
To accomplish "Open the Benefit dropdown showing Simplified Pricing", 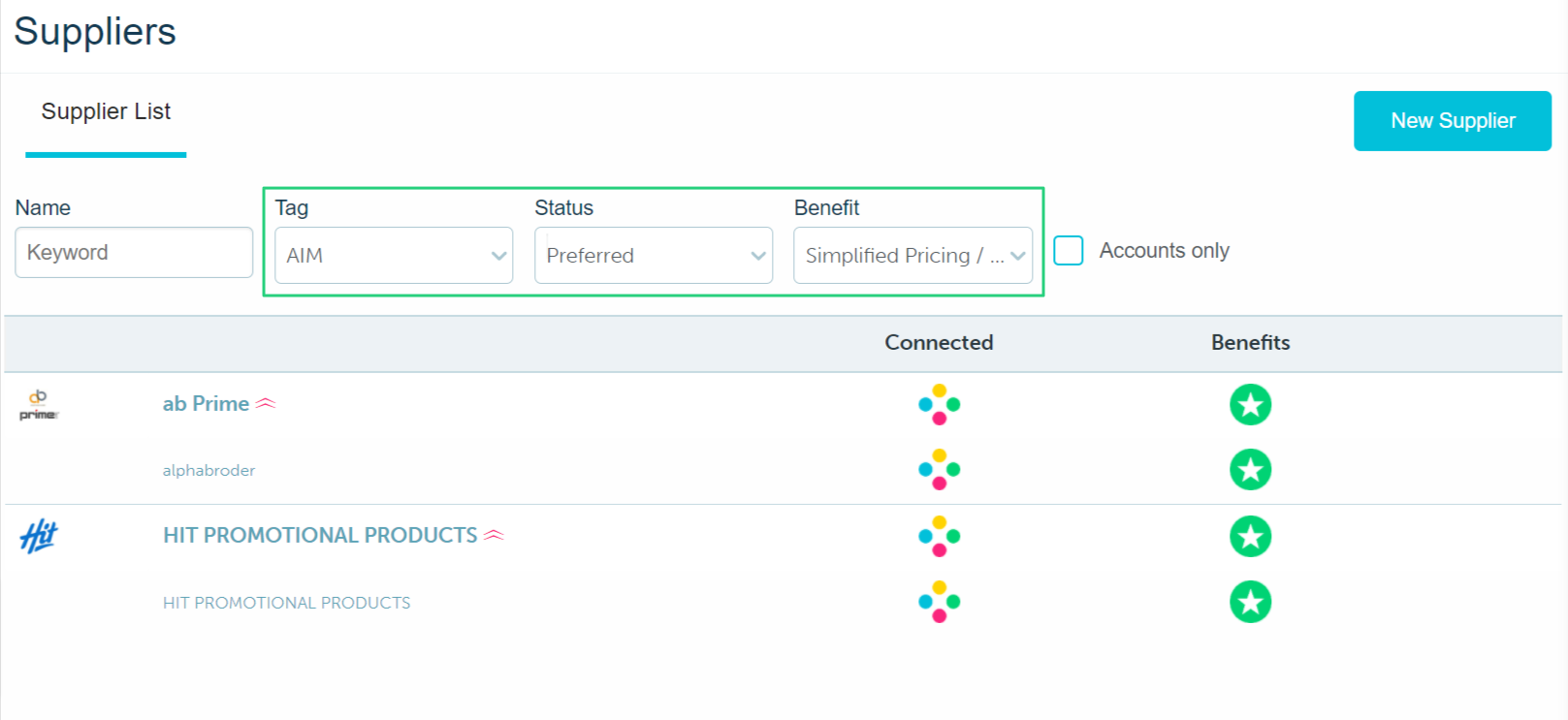I will 912,256.
